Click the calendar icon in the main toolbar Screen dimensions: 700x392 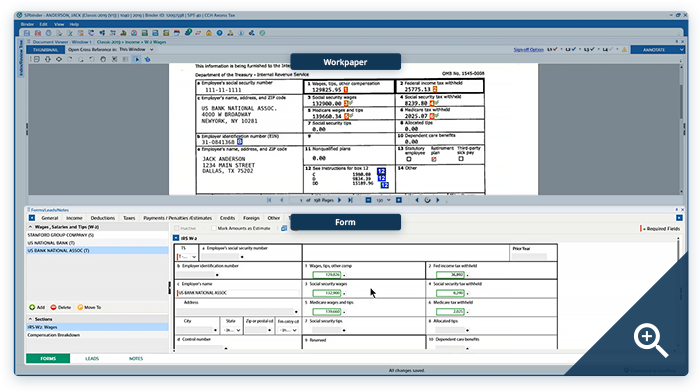point(177,33)
